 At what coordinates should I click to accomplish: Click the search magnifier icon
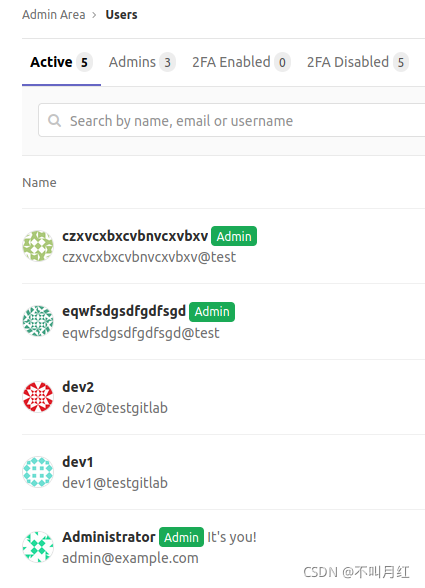[x=54, y=120]
